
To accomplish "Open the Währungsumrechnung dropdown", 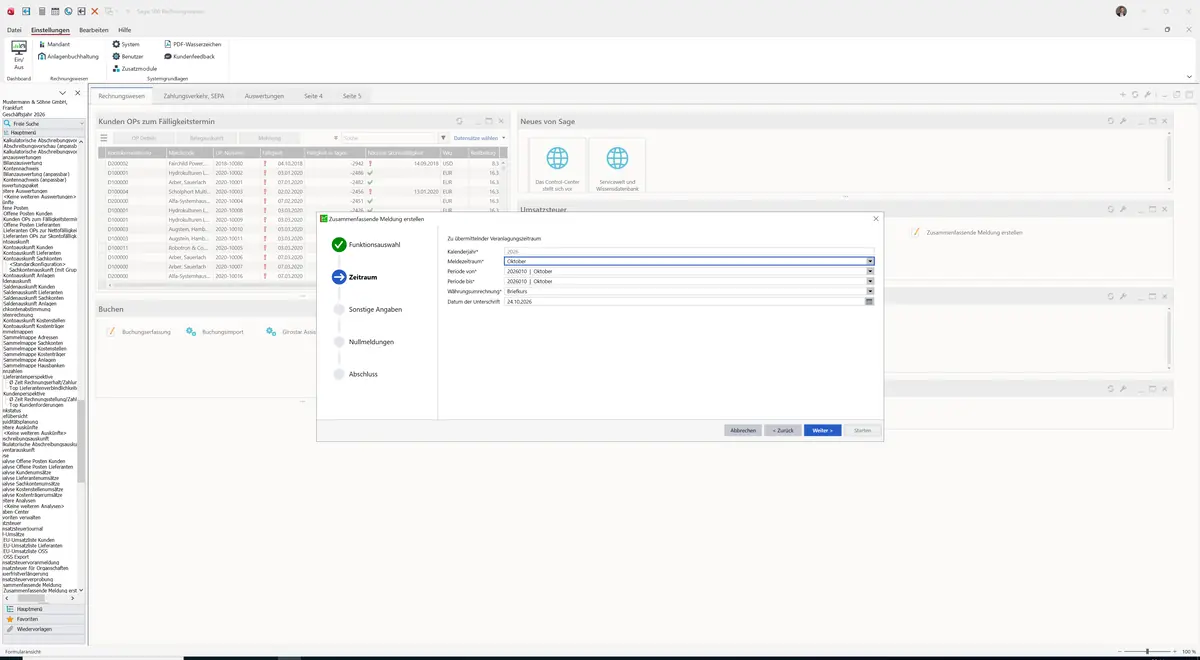I will tap(870, 291).
